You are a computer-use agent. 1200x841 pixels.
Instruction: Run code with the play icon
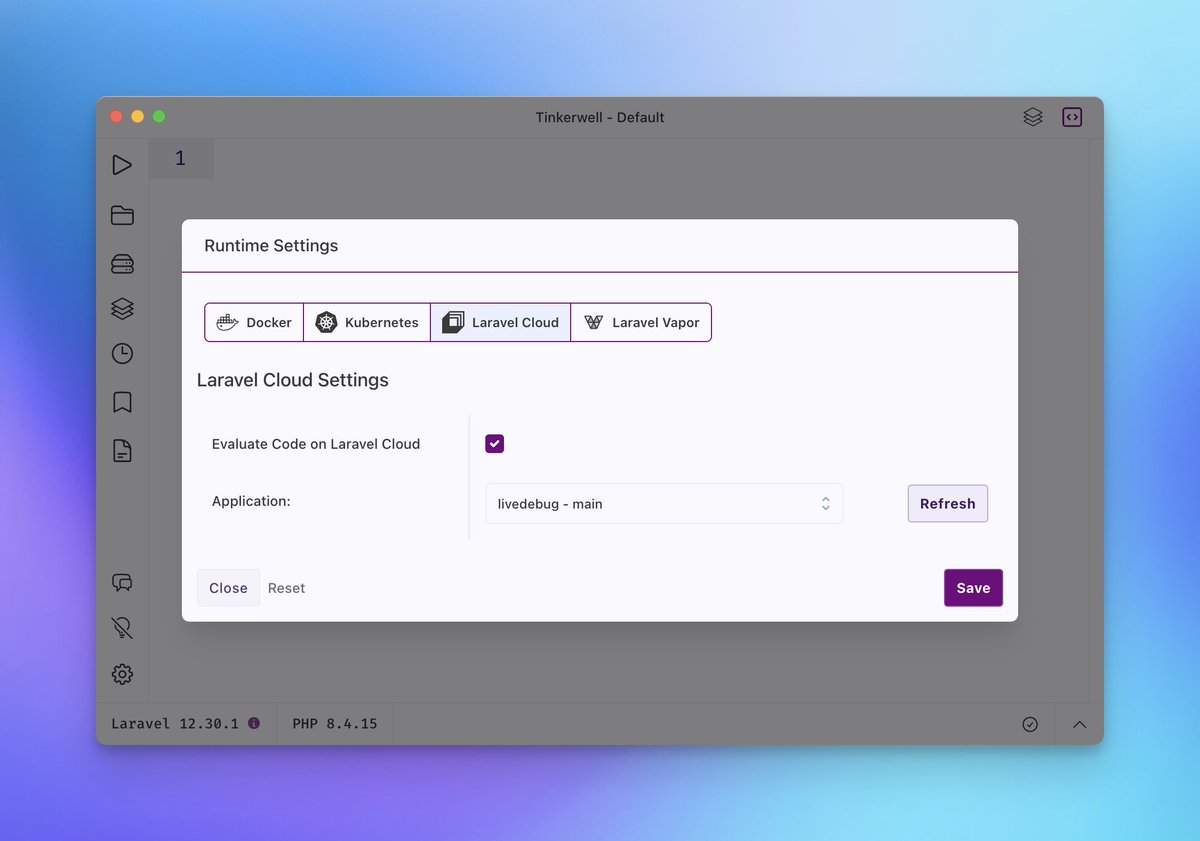[x=122, y=165]
